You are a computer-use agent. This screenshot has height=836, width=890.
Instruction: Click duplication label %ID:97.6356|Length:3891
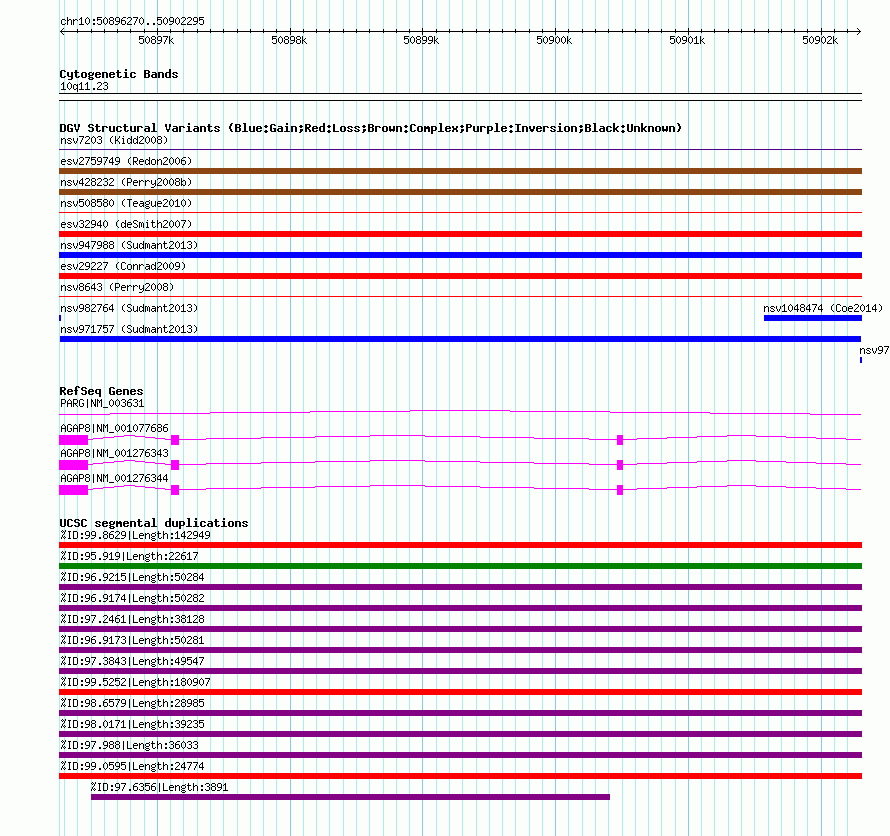159,787
